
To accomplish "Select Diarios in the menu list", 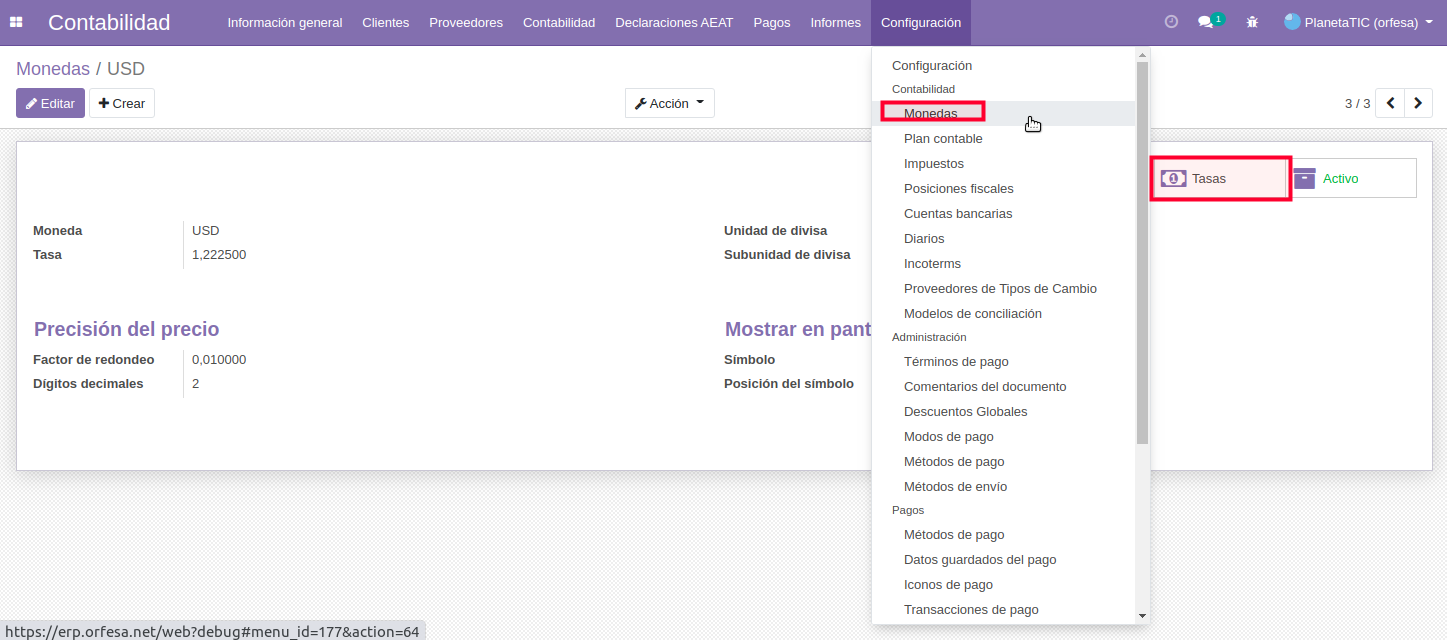I will click(x=924, y=239).
